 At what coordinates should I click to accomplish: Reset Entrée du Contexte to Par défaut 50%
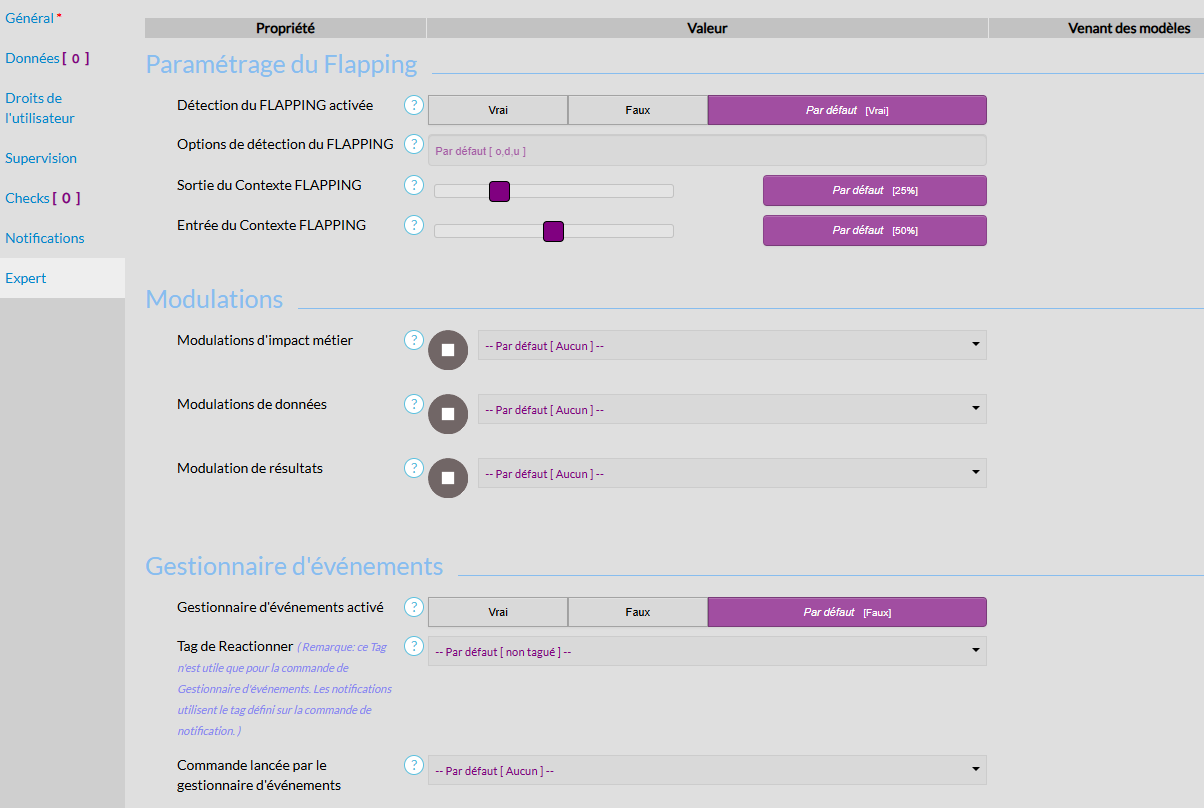pos(874,230)
